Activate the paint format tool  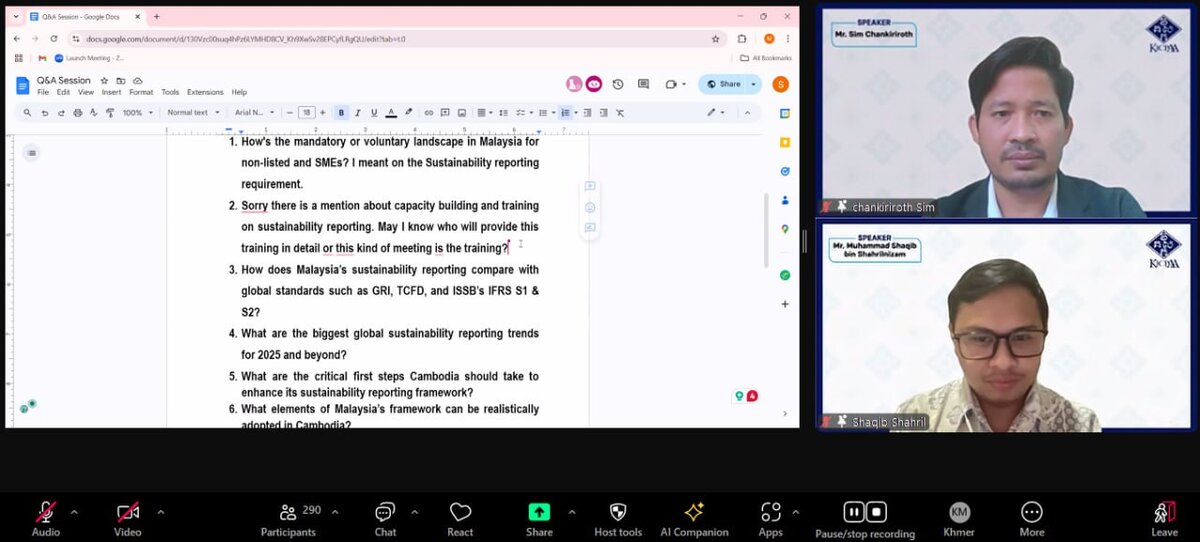(110, 113)
